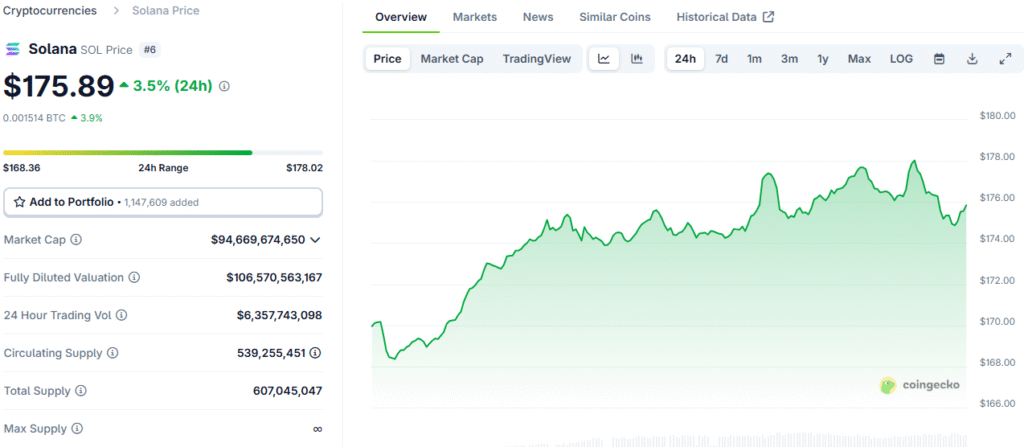
Task: Expand chart to fullscreen icon
Action: 1006,59
